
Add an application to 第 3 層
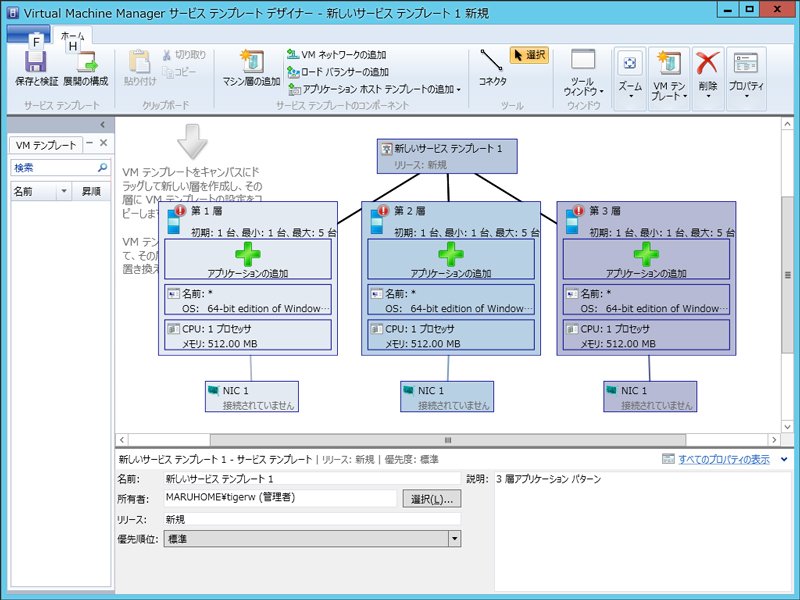click(646, 260)
